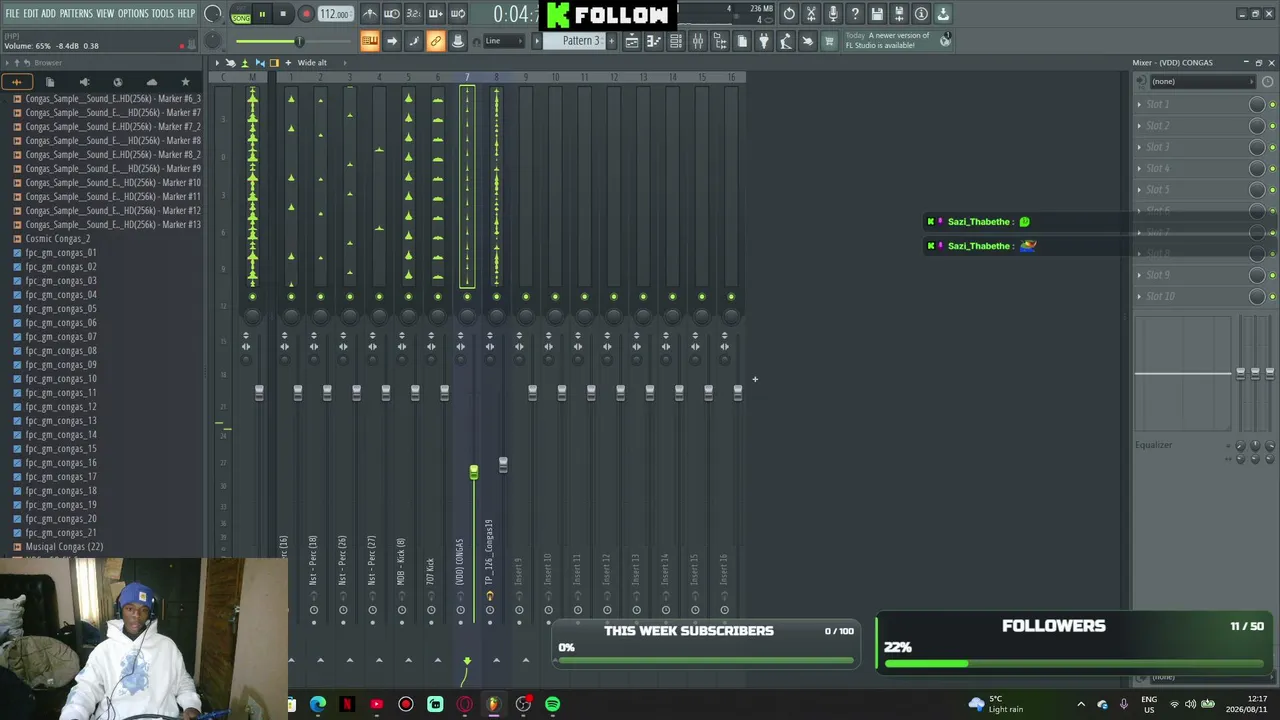Open the OPTIONS menu
Image resolution: width=1280 pixels, height=720 pixels.
pyautogui.click(x=133, y=14)
